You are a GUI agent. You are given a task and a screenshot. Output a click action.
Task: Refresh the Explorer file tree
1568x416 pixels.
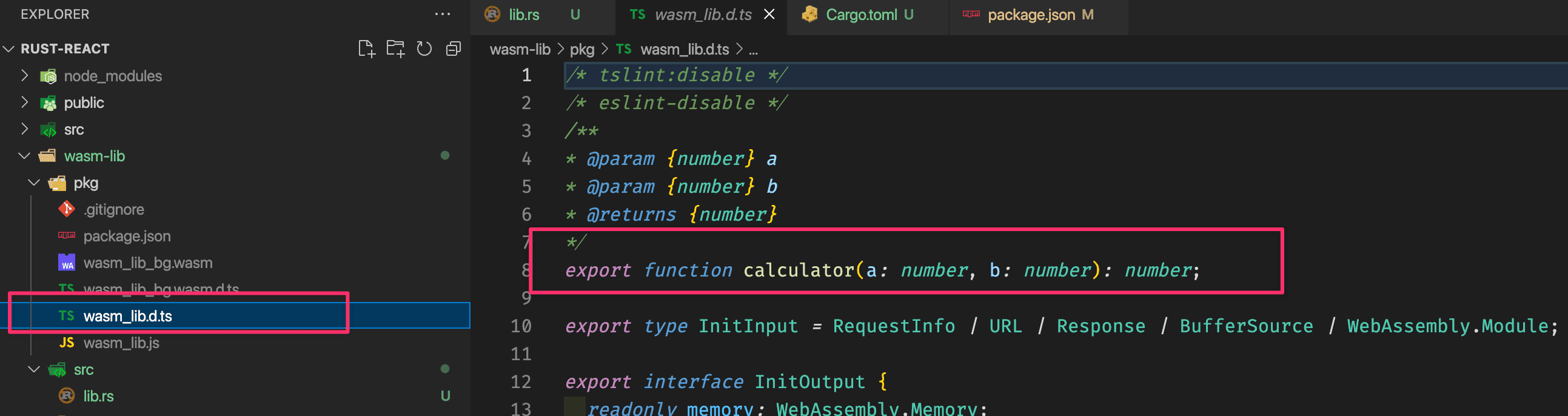point(424,49)
